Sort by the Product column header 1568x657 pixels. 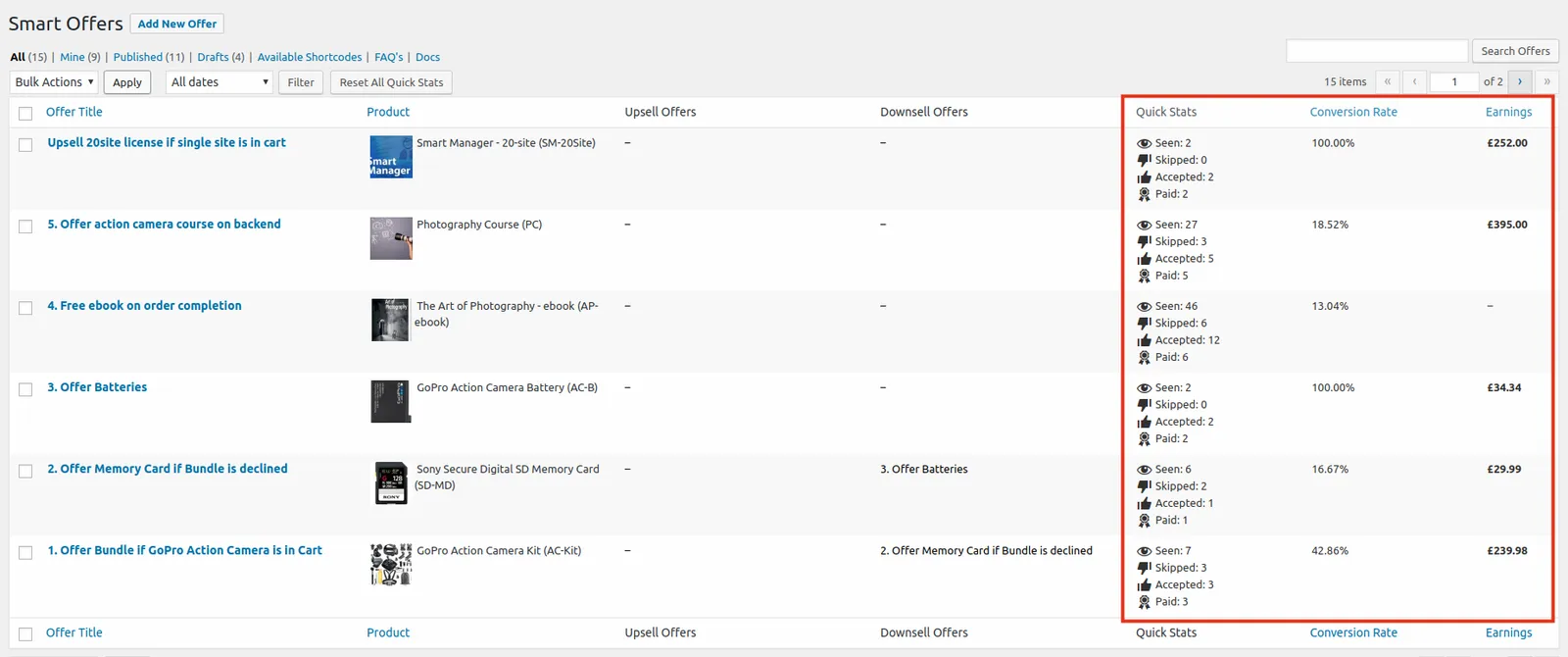[x=388, y=112]
